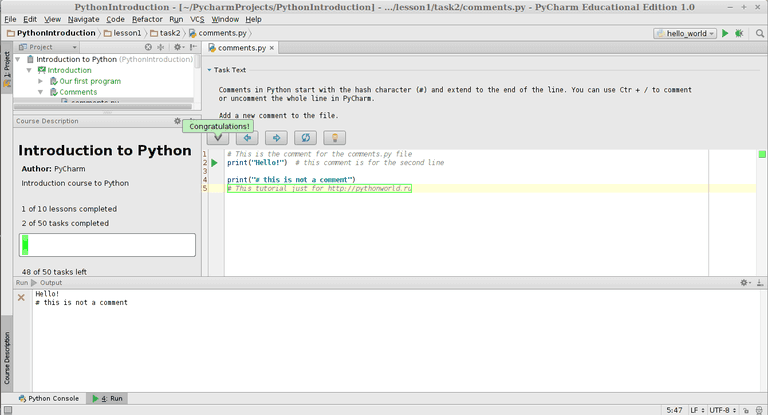Collapse the Task Text section

(x=209, y=70)
